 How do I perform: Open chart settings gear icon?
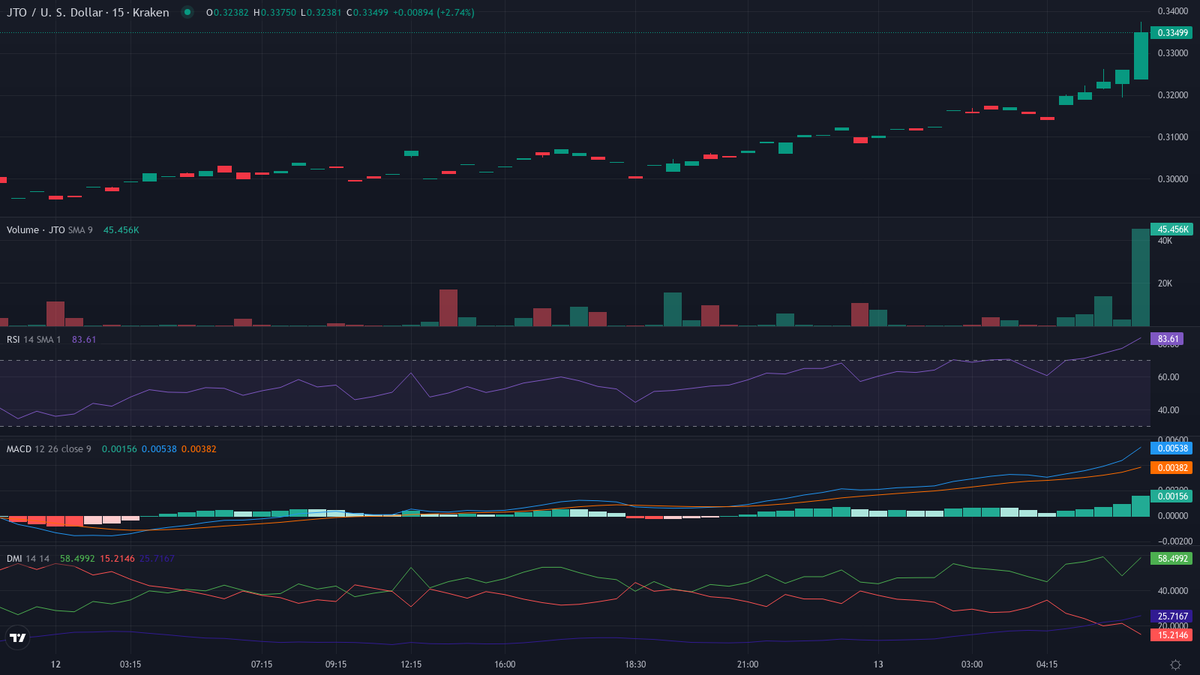[1175, 664]
